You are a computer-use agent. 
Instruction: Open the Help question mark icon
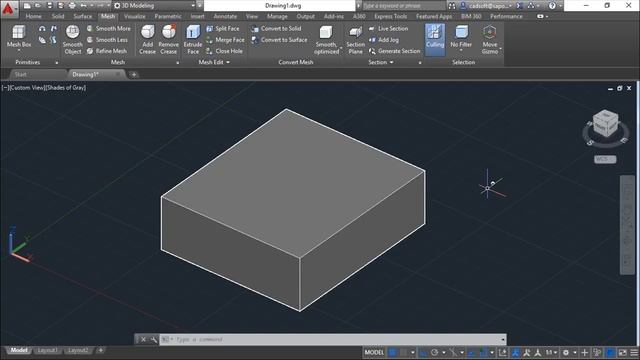[552, 6]
